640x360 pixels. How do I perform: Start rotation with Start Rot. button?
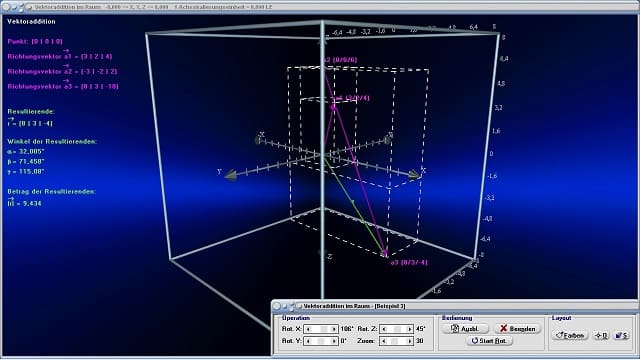coord(489,340)
